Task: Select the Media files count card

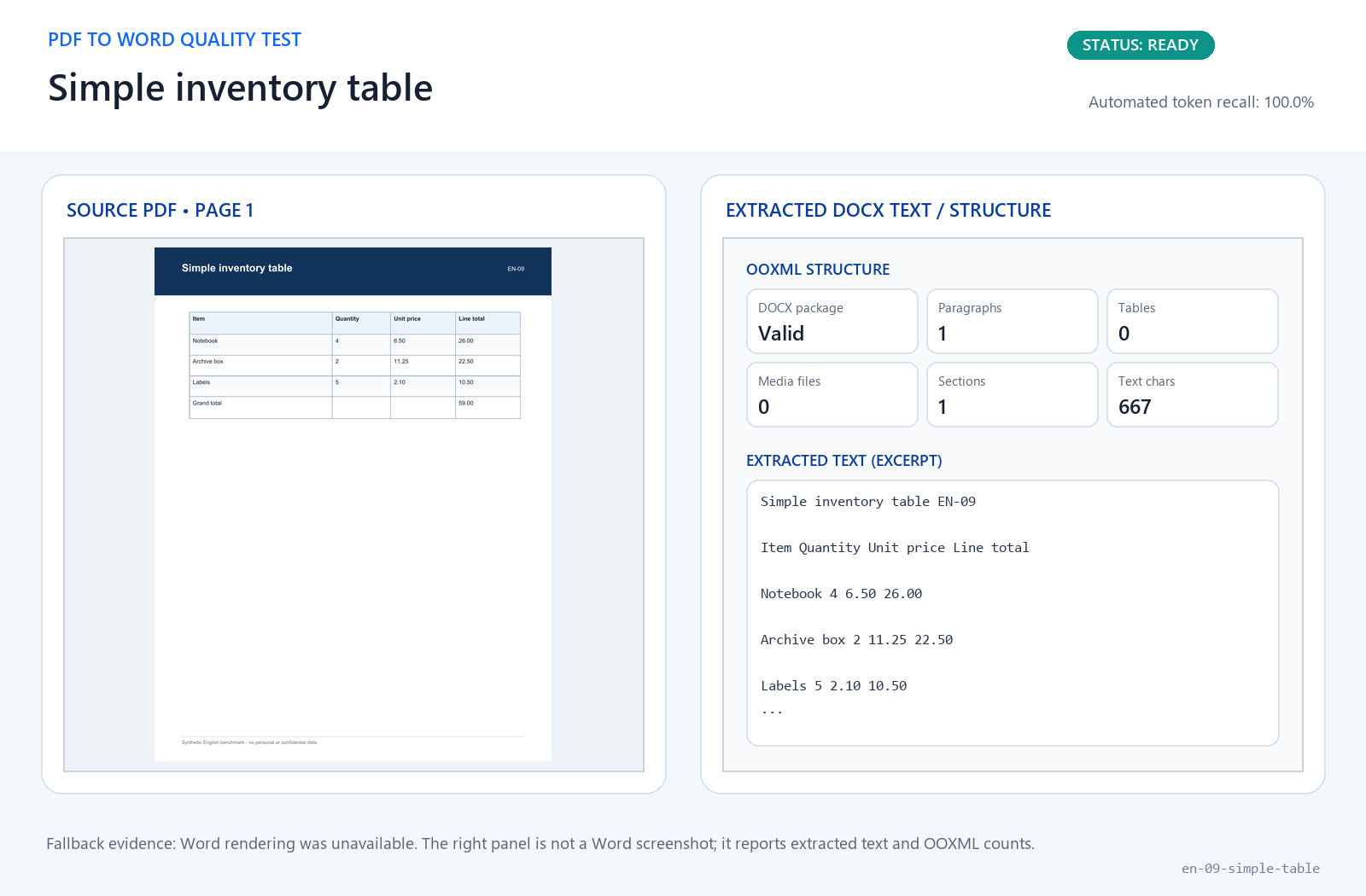Action: tap(832, 394)
